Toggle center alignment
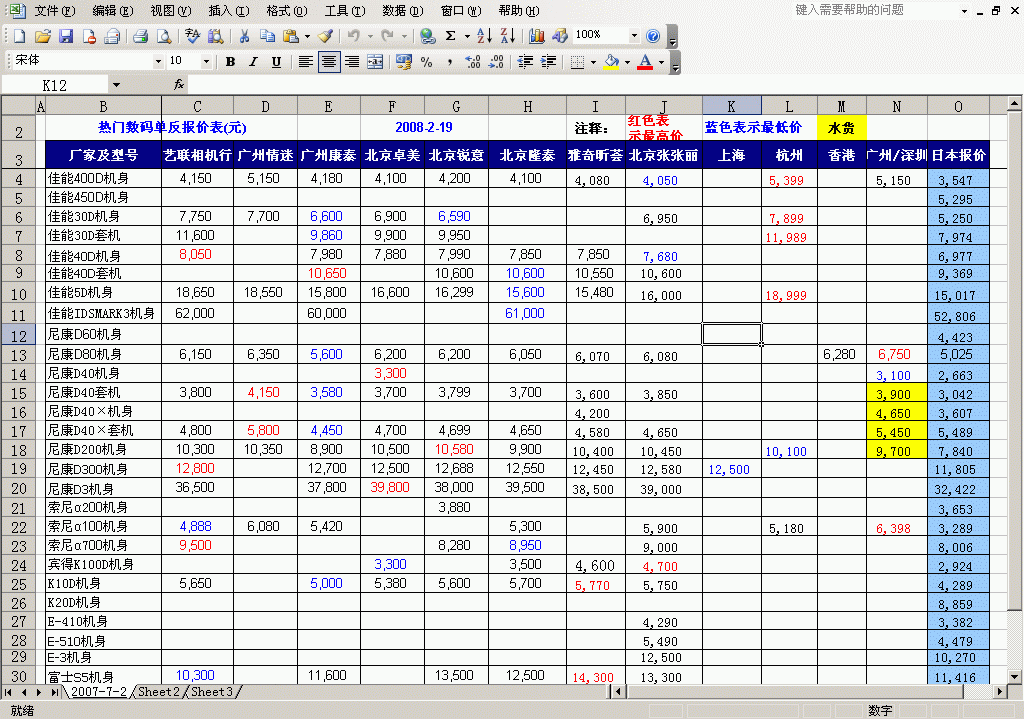Image resolution: width=1024 pixels, height=719 pixels. [329, 62]
